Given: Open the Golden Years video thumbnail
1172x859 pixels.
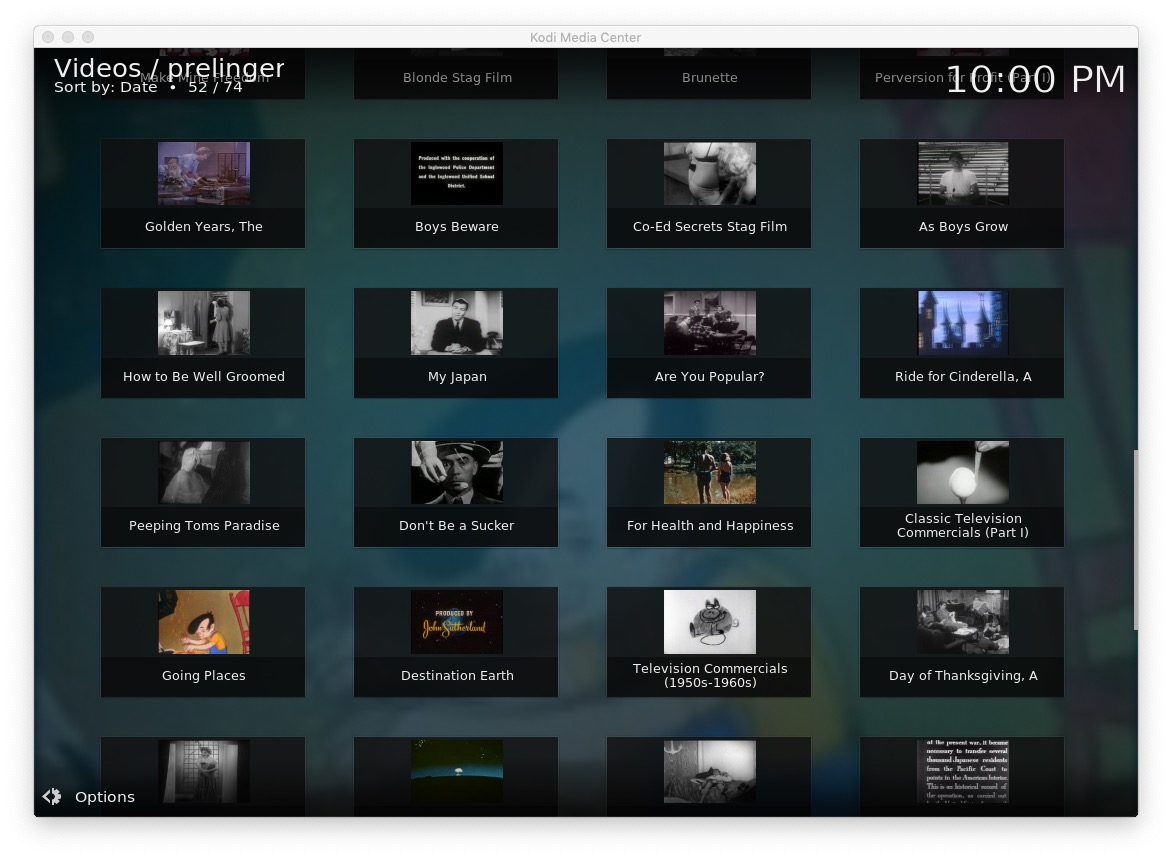Looking at the screenshot, I should pos(203,174).
